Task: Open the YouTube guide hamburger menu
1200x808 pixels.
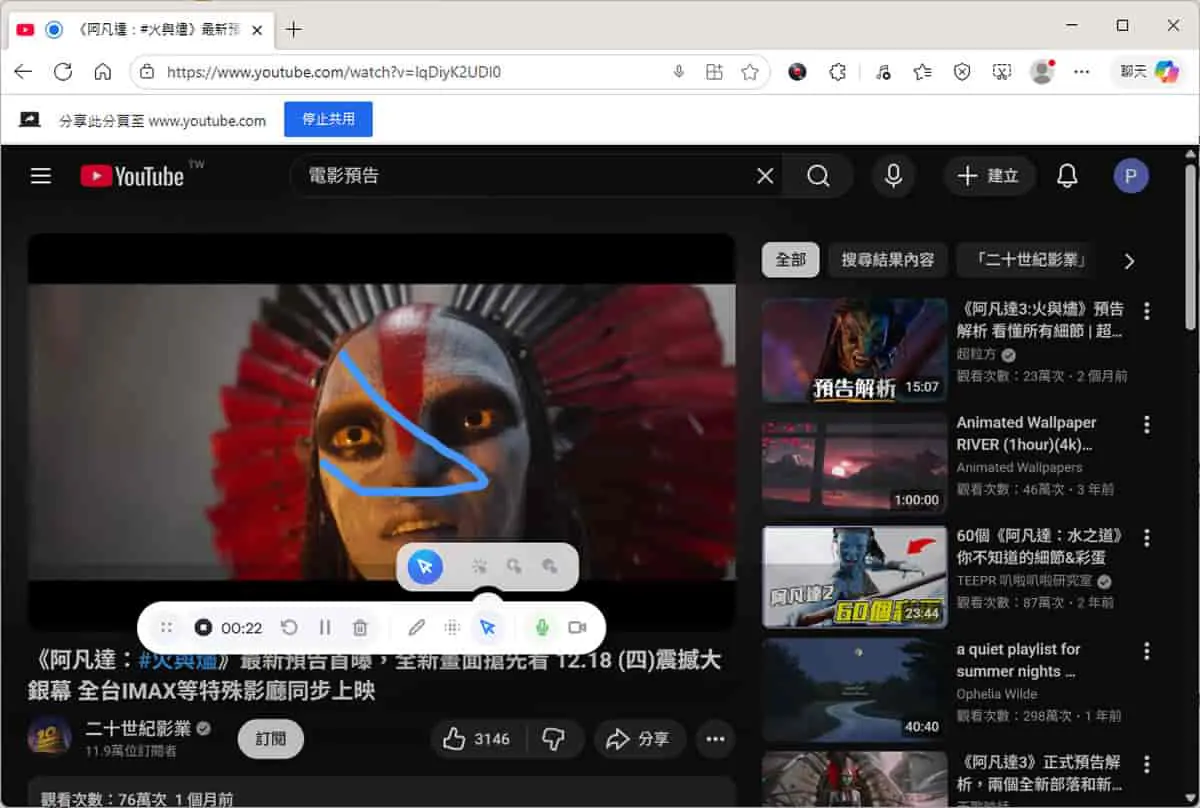Action: pyautogui.click(x=41, y=177)
